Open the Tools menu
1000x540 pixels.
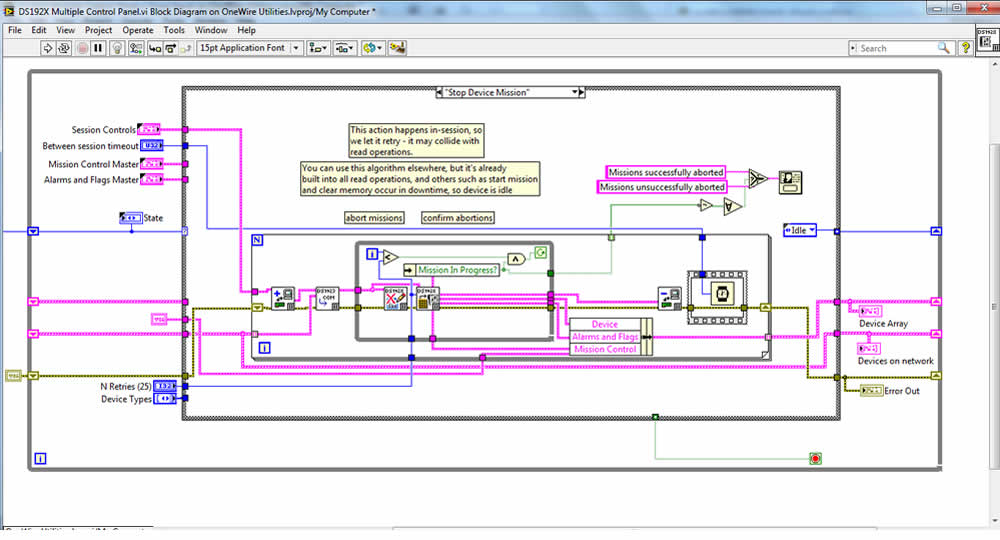(174, 30)
